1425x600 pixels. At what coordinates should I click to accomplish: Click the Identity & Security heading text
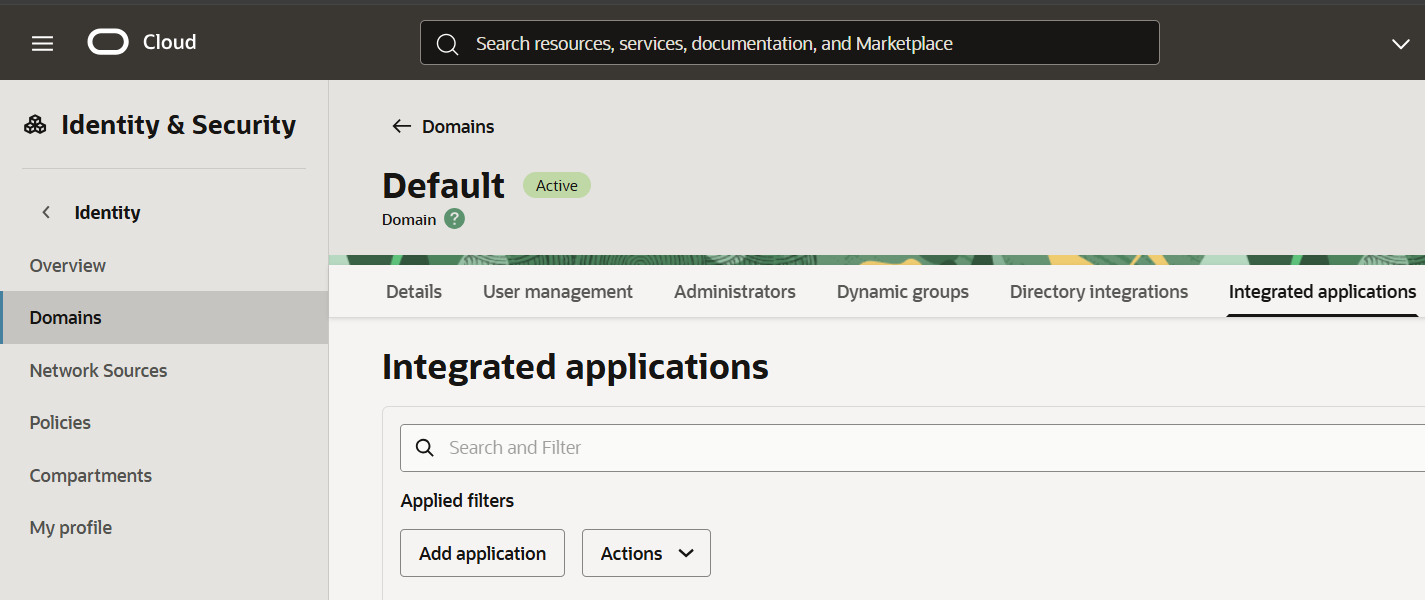click(x=178, y=125)
